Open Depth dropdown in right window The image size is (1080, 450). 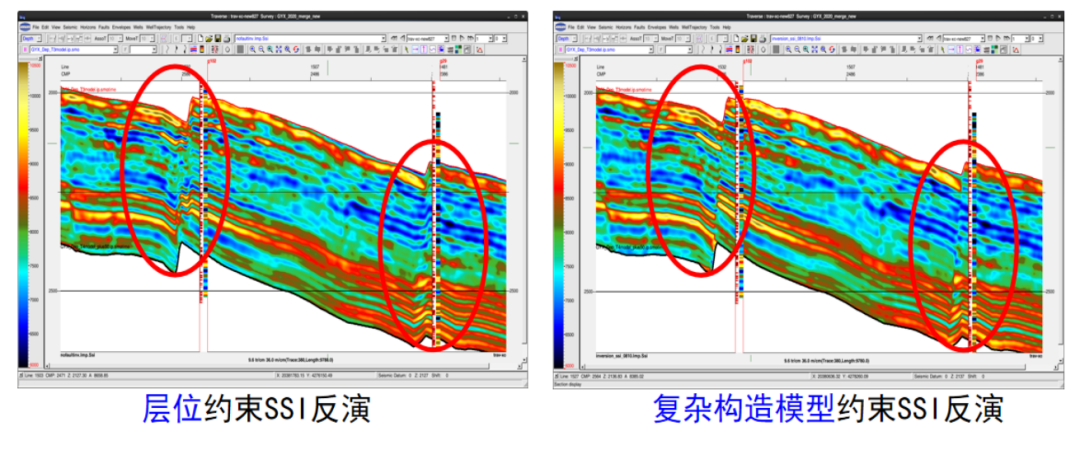coord(567,39)
